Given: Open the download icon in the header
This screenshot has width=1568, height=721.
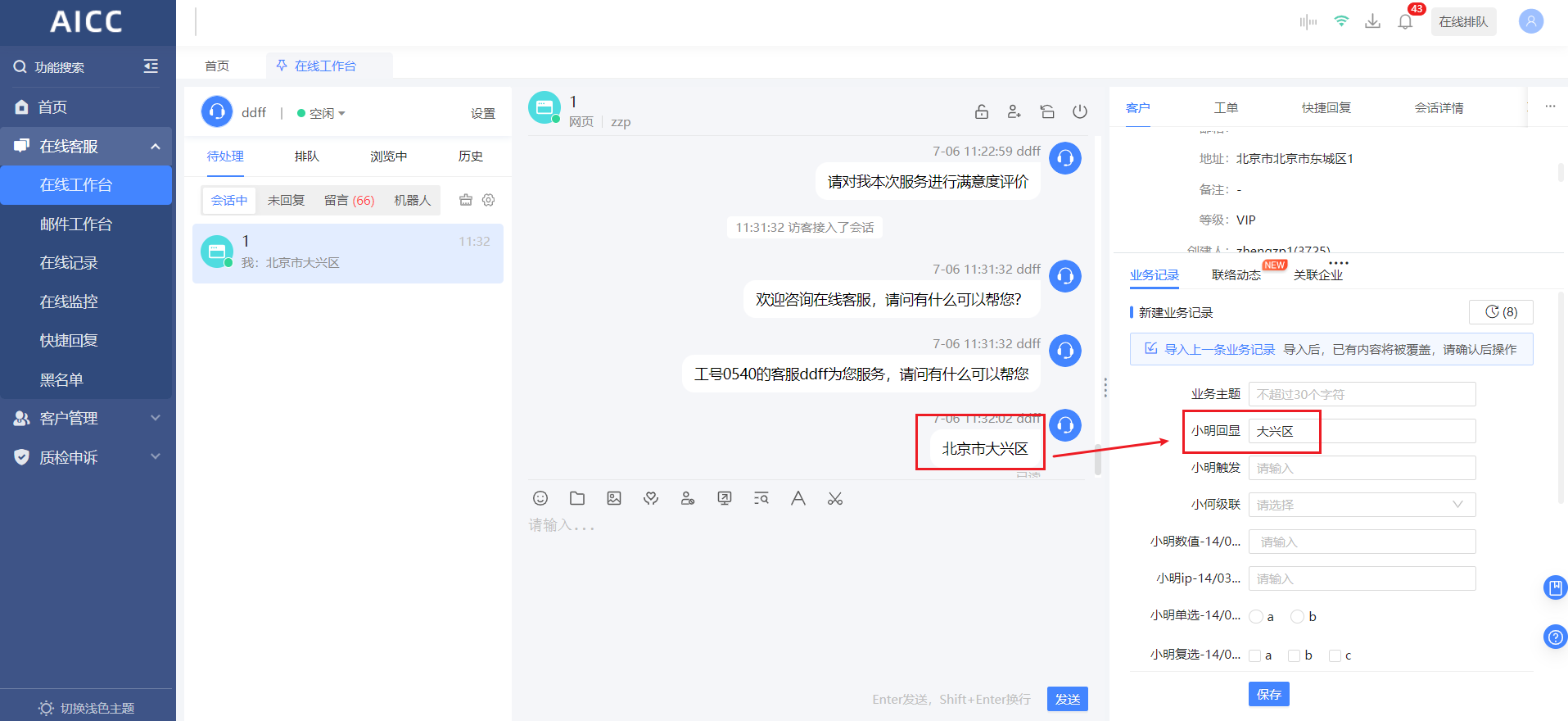Looking at the screenshot, I should point(1373,21).
